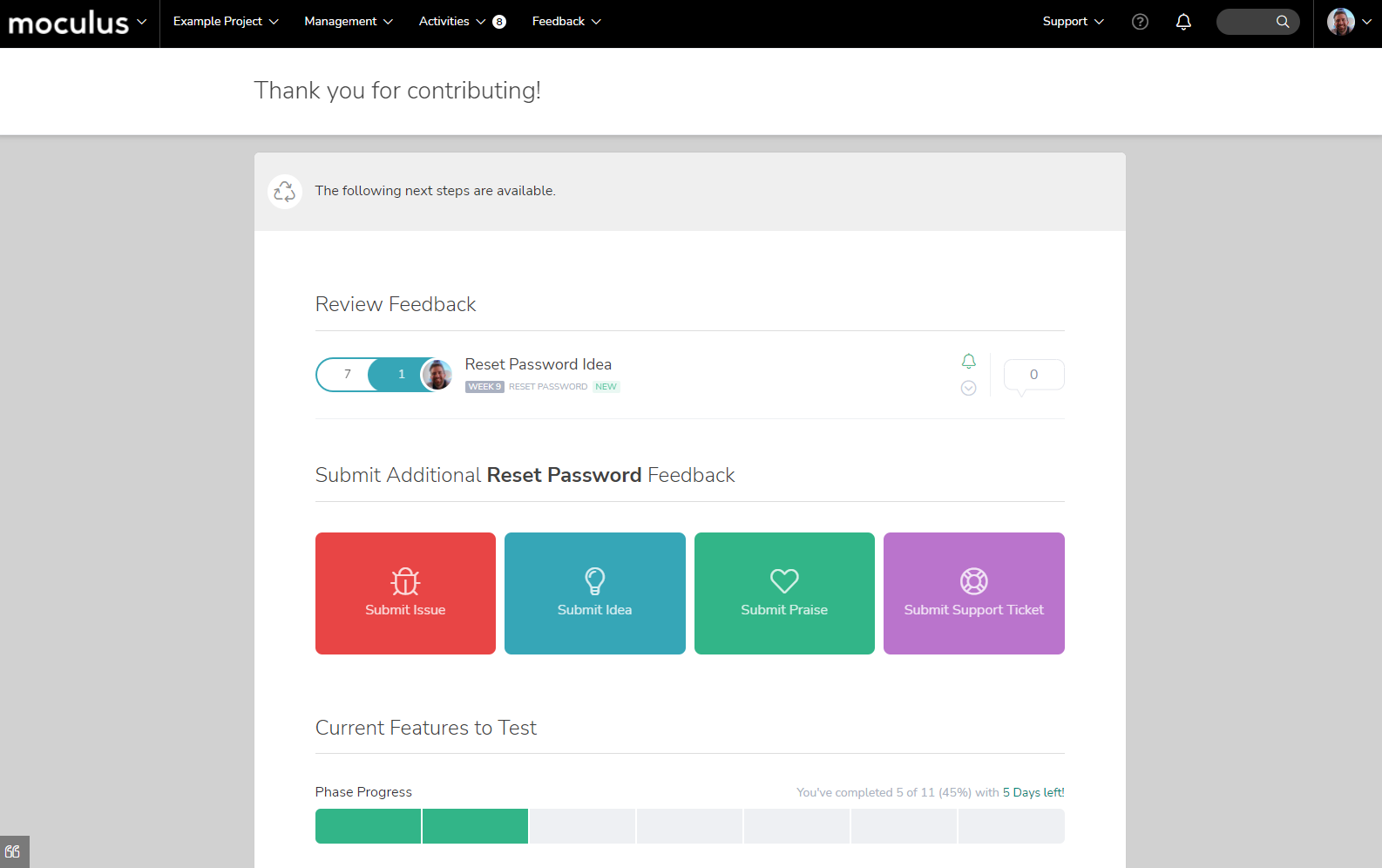Click the help question mark icon

[1140, 22]
